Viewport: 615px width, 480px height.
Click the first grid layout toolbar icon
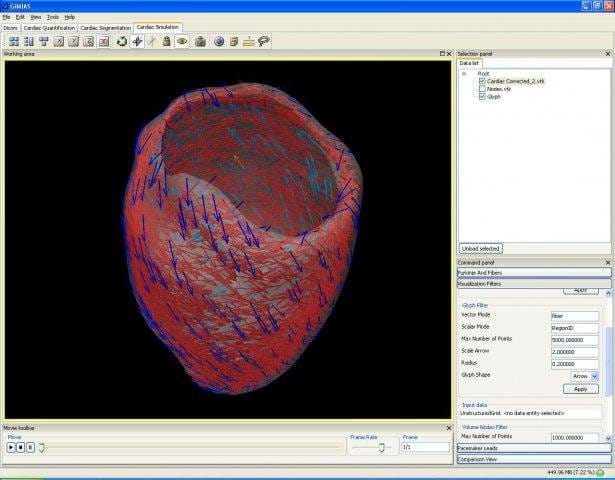(13, 41)
